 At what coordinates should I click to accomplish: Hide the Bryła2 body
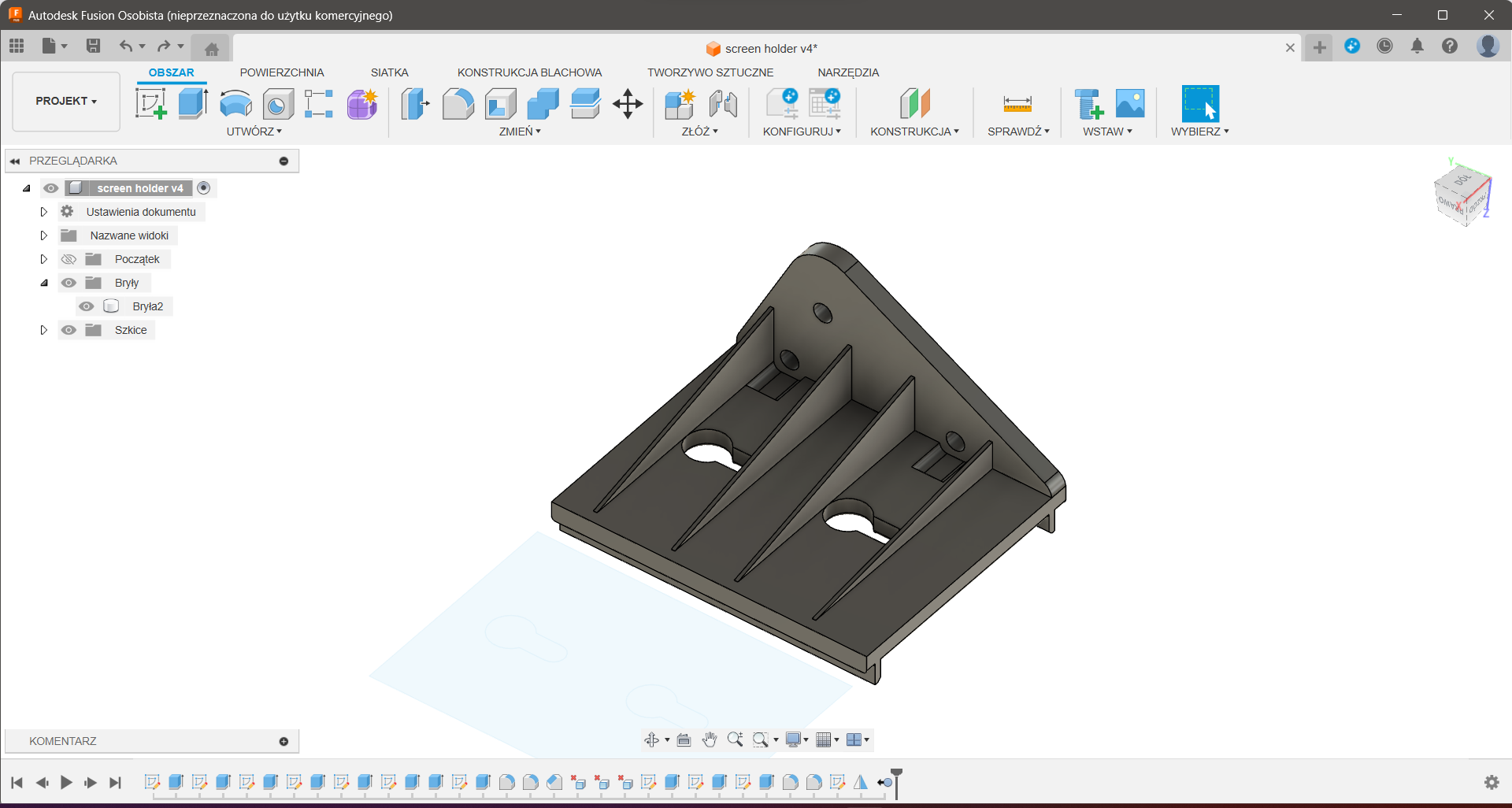pyautogui.click(x=87, y=306)
